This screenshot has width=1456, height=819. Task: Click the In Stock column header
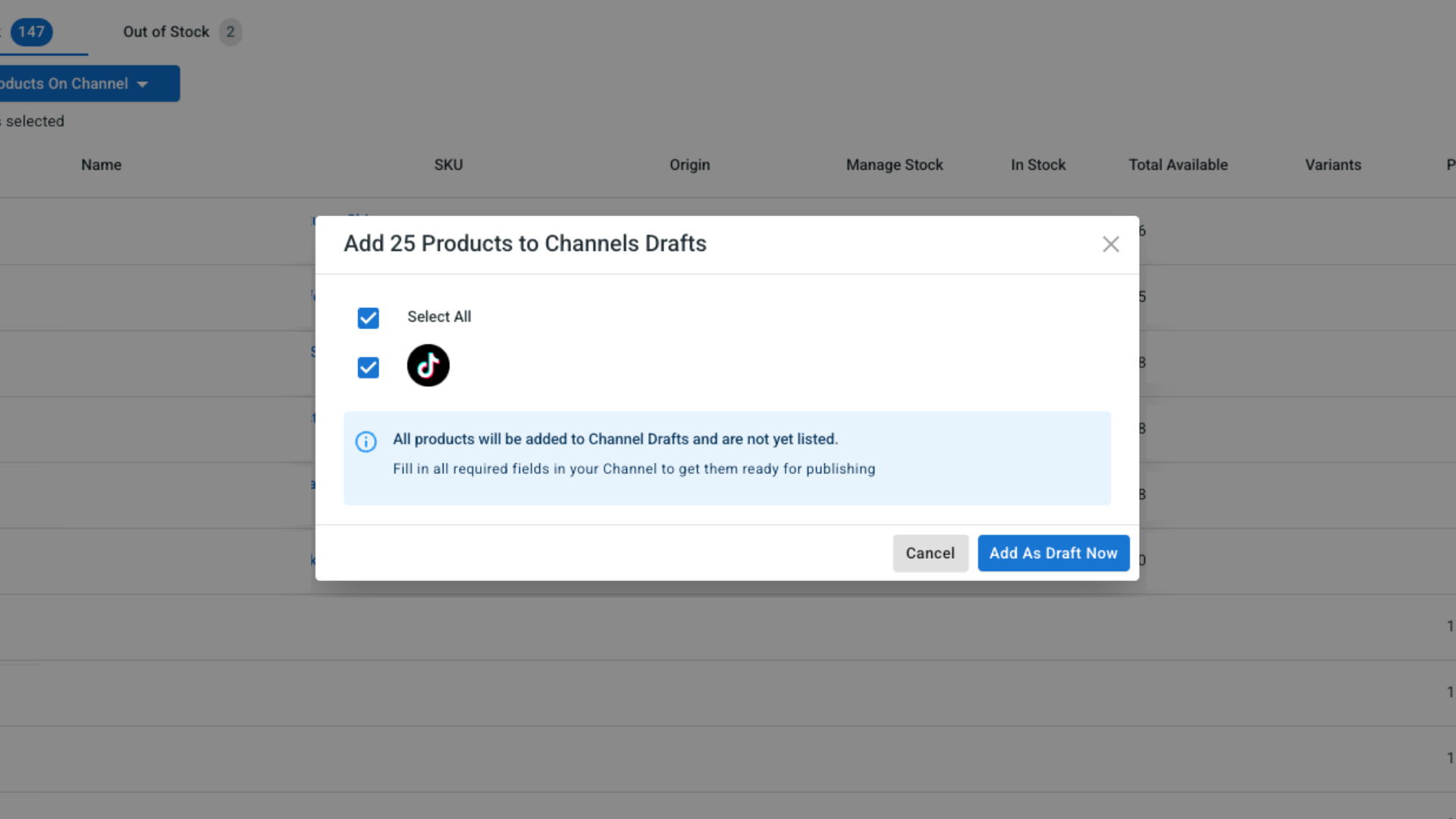click(x=1037, y=165)
